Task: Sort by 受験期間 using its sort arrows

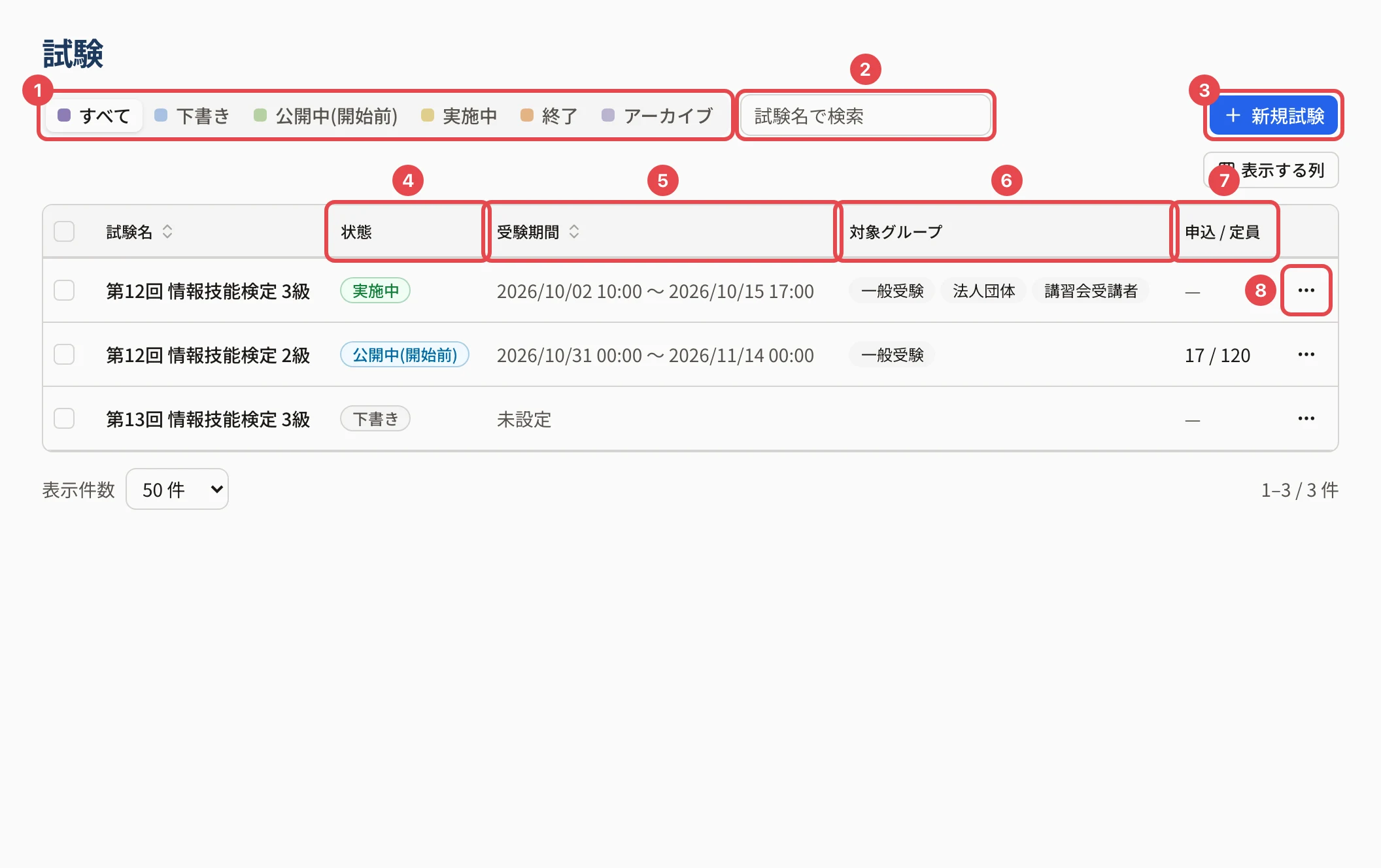Action: 573,231
